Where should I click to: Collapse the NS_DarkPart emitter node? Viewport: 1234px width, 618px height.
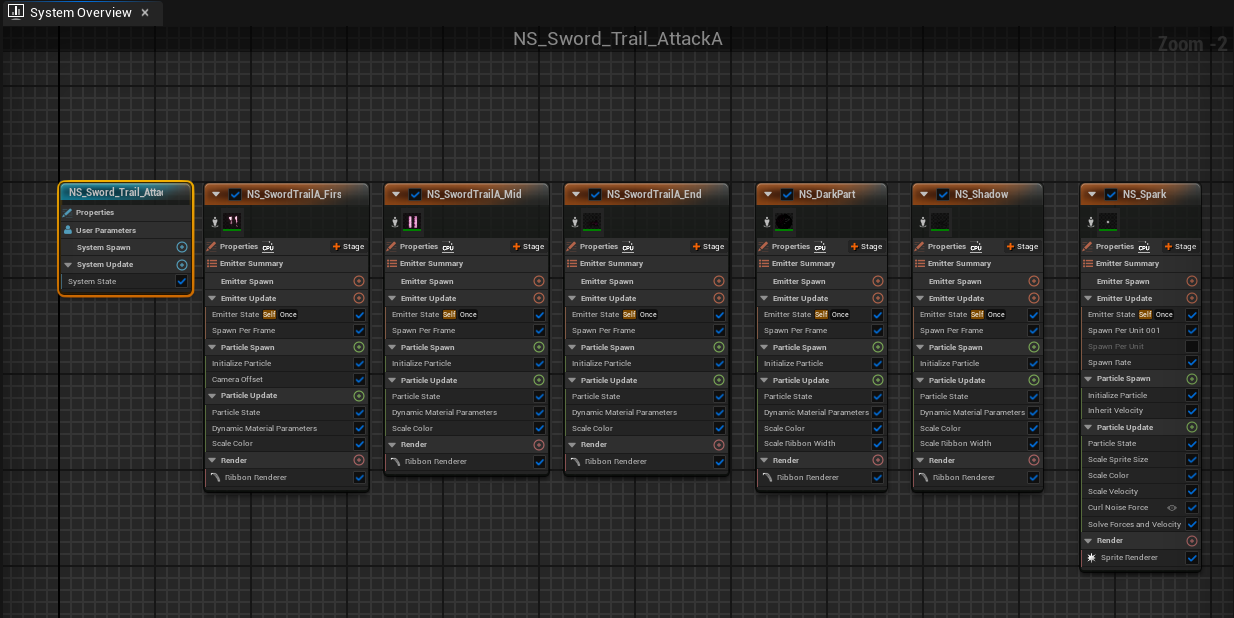pyautogui.click(x=767, y=194)
